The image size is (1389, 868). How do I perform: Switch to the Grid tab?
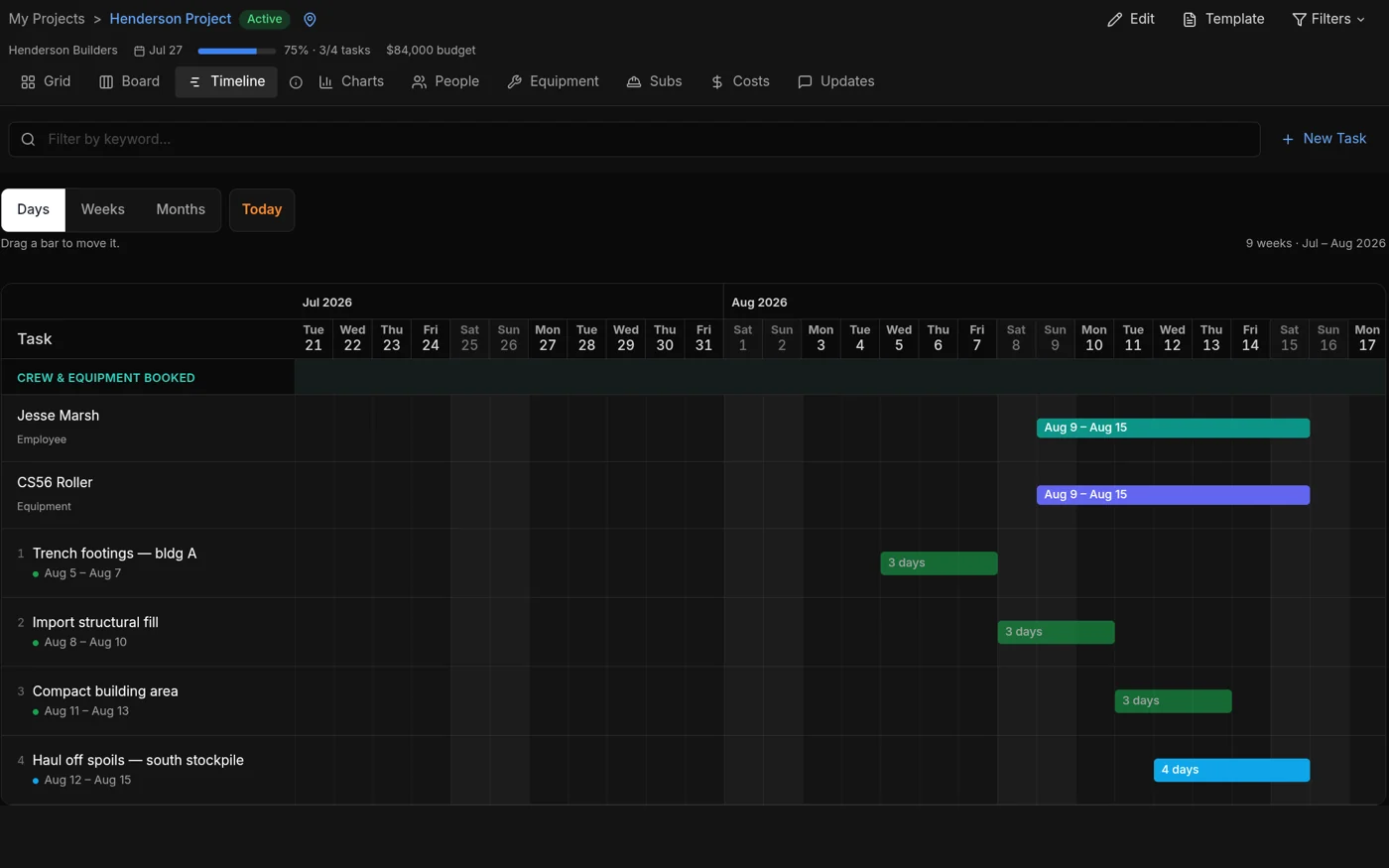click(46, 81)
